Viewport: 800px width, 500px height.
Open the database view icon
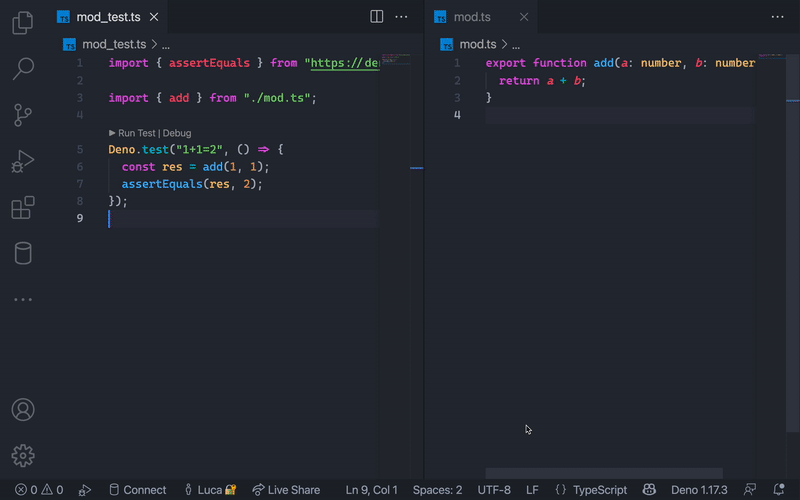coord(22,253)
